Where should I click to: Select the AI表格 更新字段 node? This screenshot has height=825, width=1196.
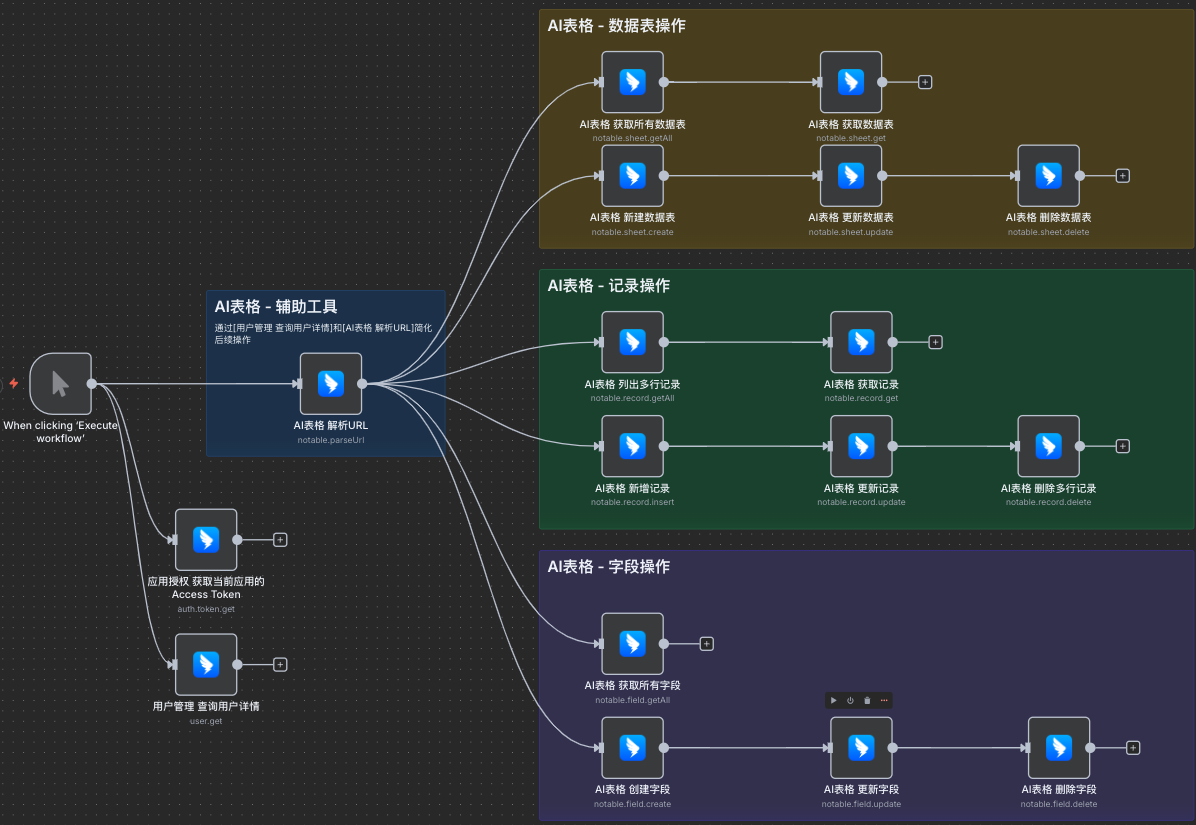point(861,748)
